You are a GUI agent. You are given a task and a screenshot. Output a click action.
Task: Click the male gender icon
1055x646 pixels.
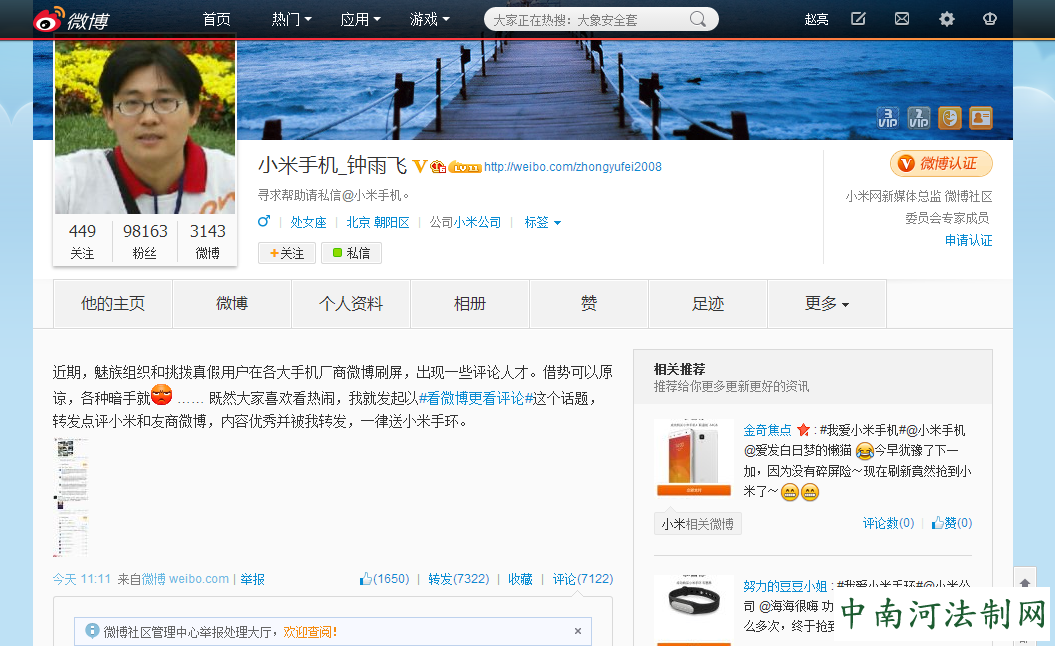coord(264,221)
